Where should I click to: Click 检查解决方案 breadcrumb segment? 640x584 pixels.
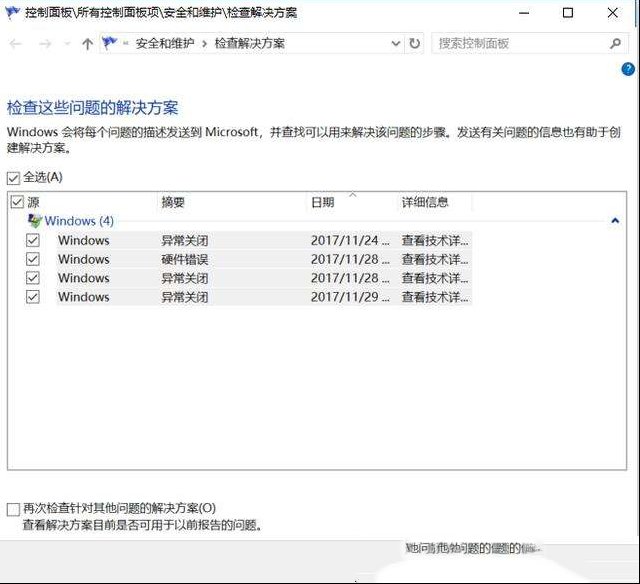[250, 43]
